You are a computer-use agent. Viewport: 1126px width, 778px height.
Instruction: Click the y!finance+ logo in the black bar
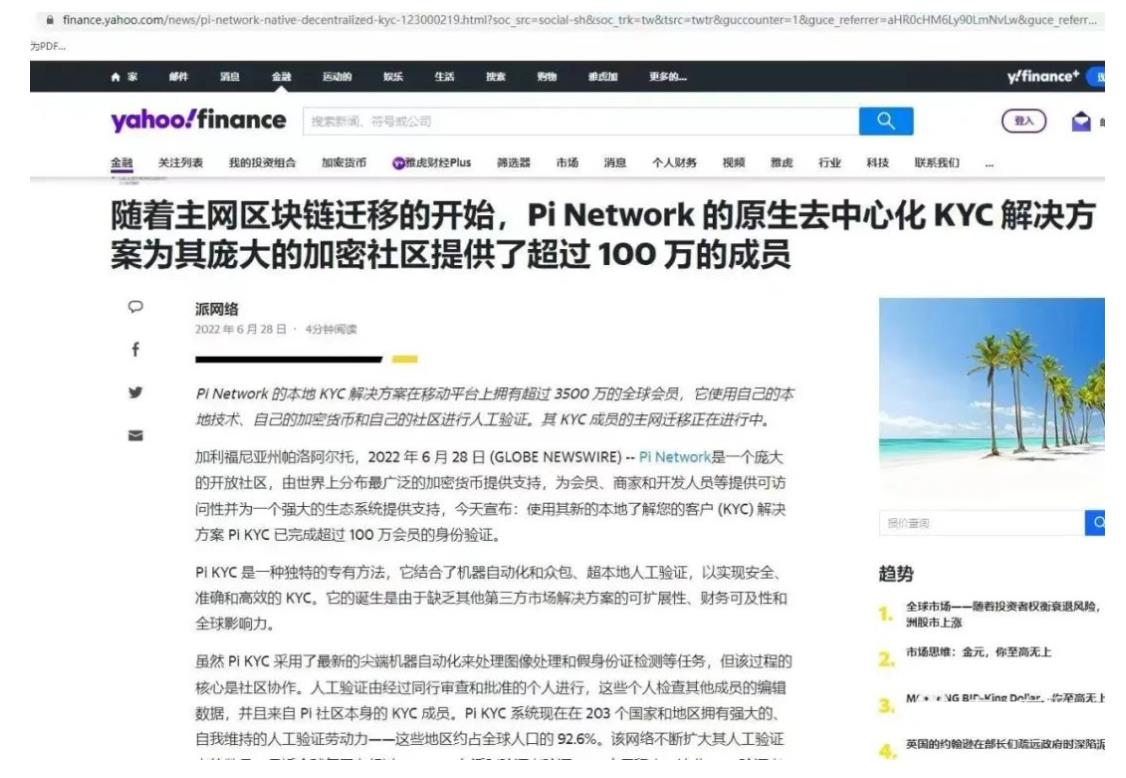[x=1043, y=76]
